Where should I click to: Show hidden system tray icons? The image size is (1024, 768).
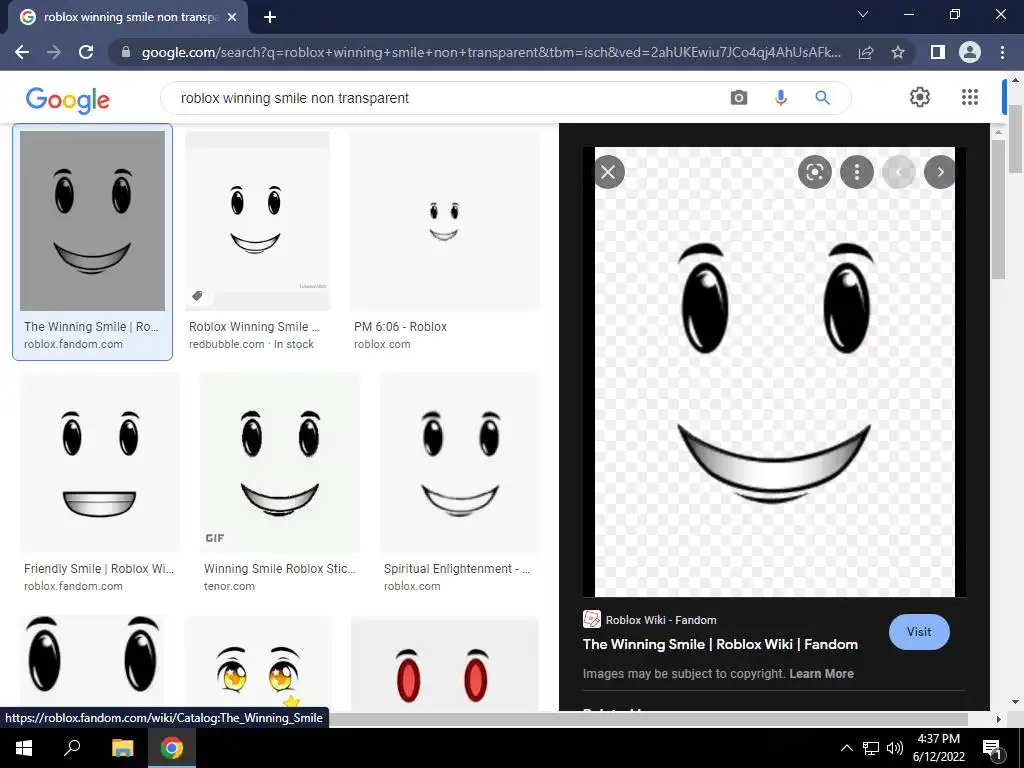tap(846, 748)
